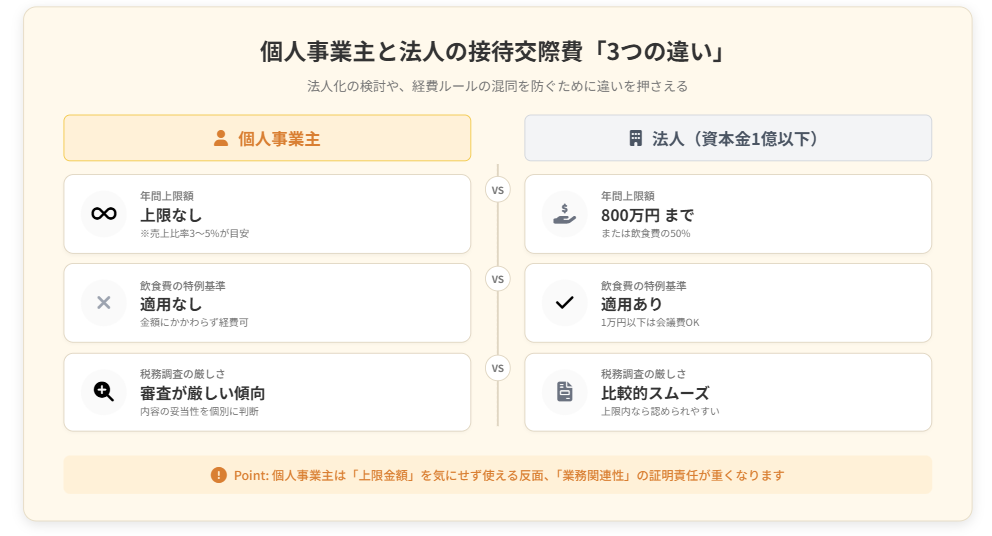Select the 個人事業主 column header

coord(267,138)
